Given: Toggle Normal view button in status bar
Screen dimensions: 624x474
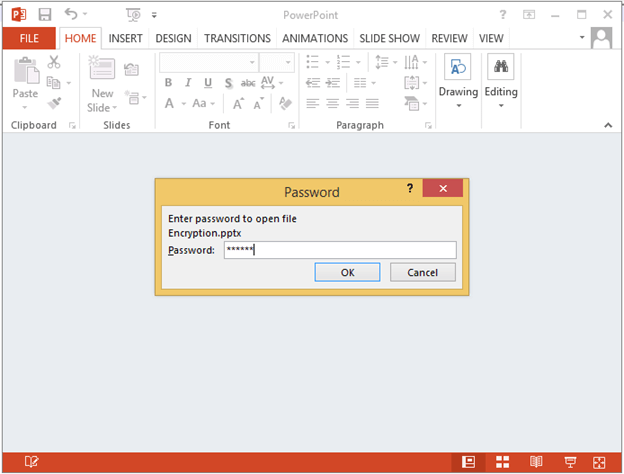Looking at the screenshot, I should pos(468,462).
